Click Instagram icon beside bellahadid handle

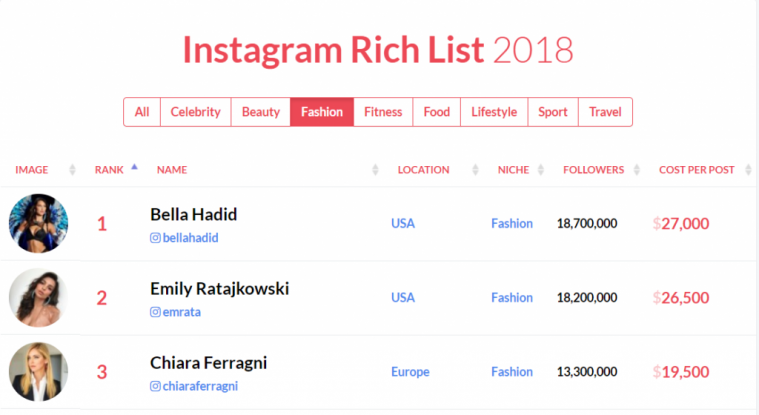(x=155, y=238)
